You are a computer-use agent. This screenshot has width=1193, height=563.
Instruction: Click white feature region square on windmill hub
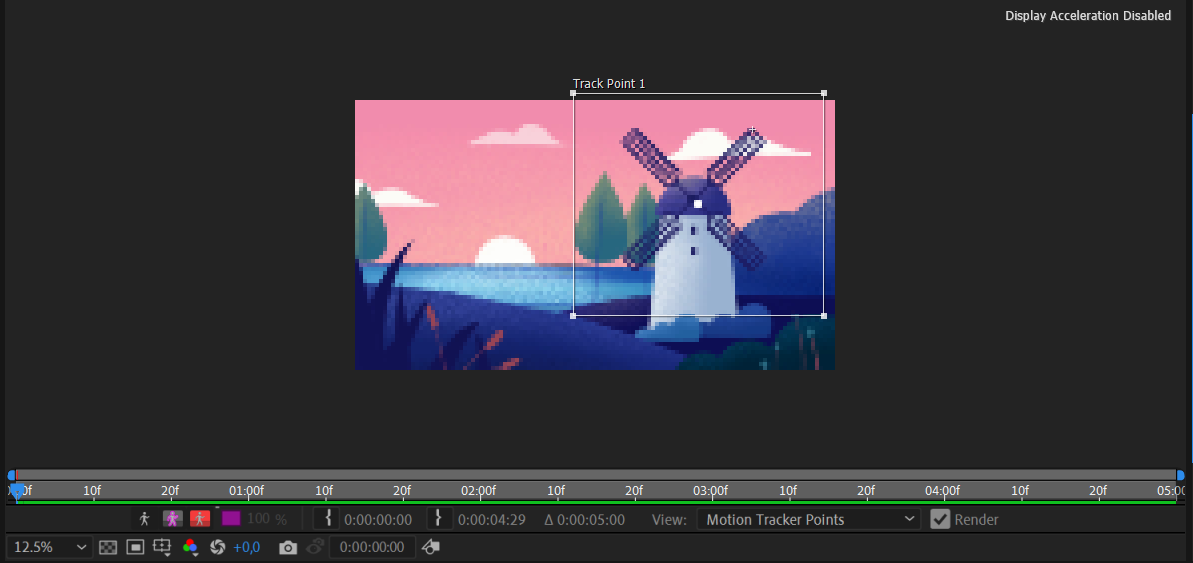click(x=698, y=204)
